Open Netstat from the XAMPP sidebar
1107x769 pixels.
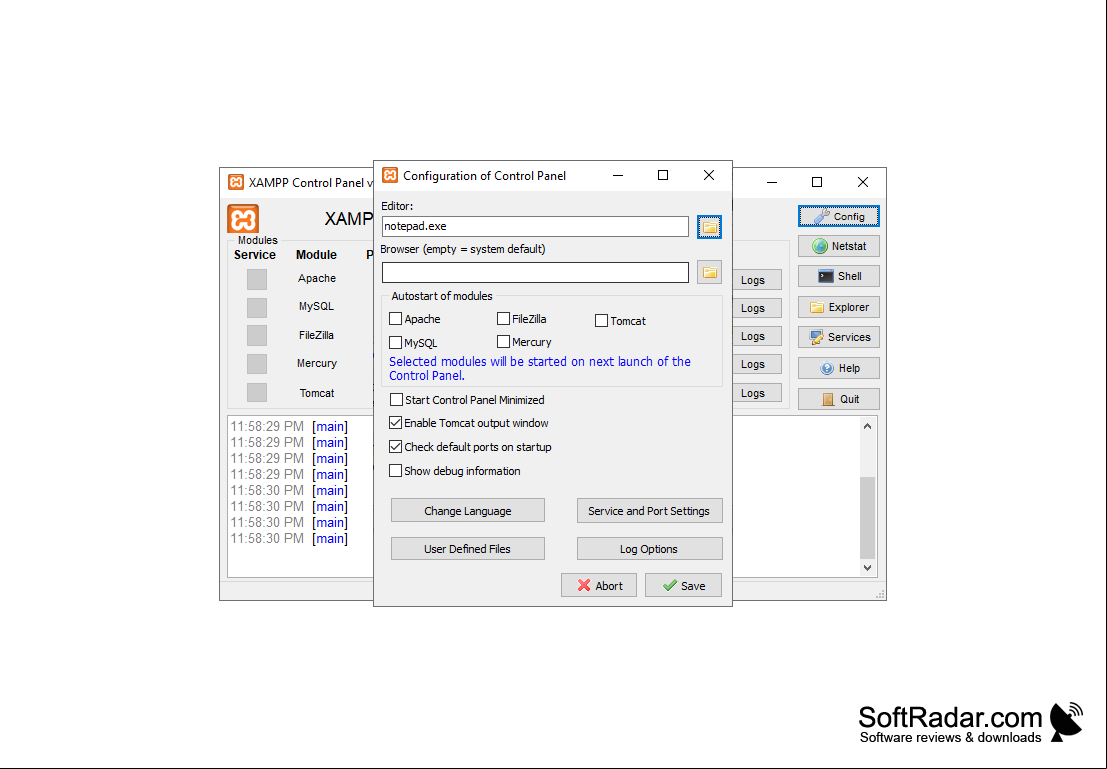click(x=839, y=246)
